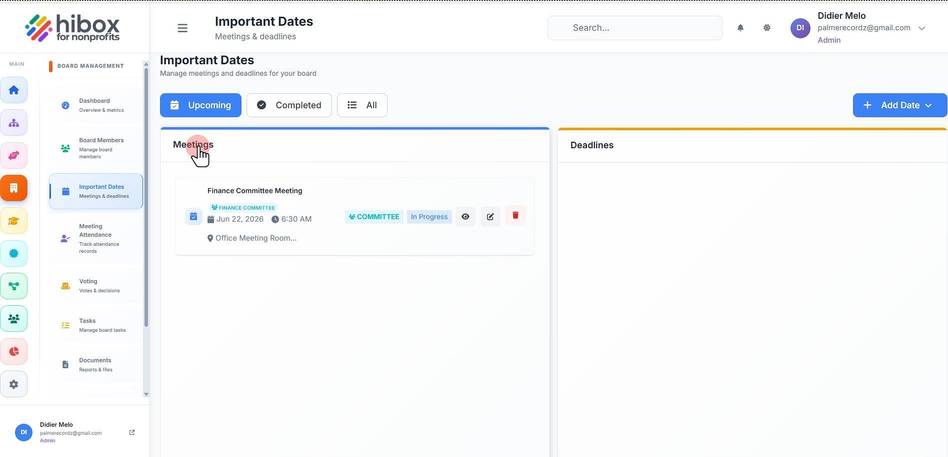This screenshot has height=457, width=948.
Task: Click the Deadlines column header
Action: click(592, 145)
